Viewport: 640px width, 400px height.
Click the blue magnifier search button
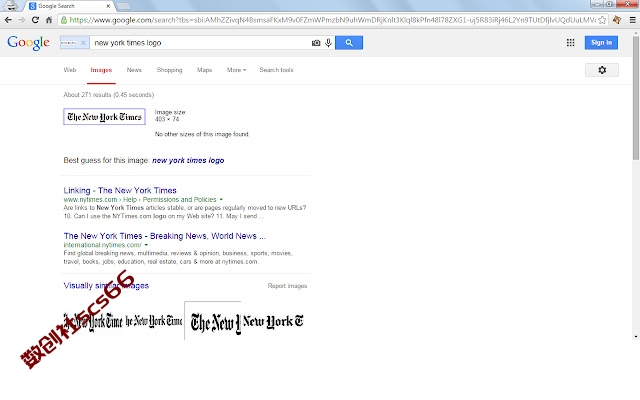pyautogui.click(x=349, y=42)
